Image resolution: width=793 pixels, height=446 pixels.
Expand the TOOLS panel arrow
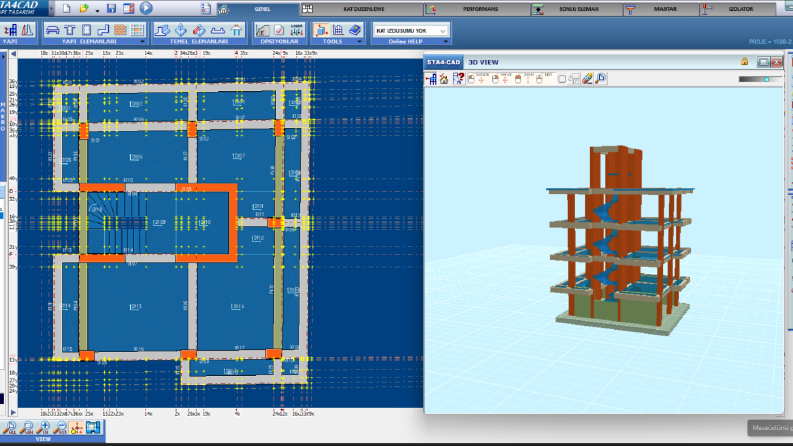click(x=360, y=41)
